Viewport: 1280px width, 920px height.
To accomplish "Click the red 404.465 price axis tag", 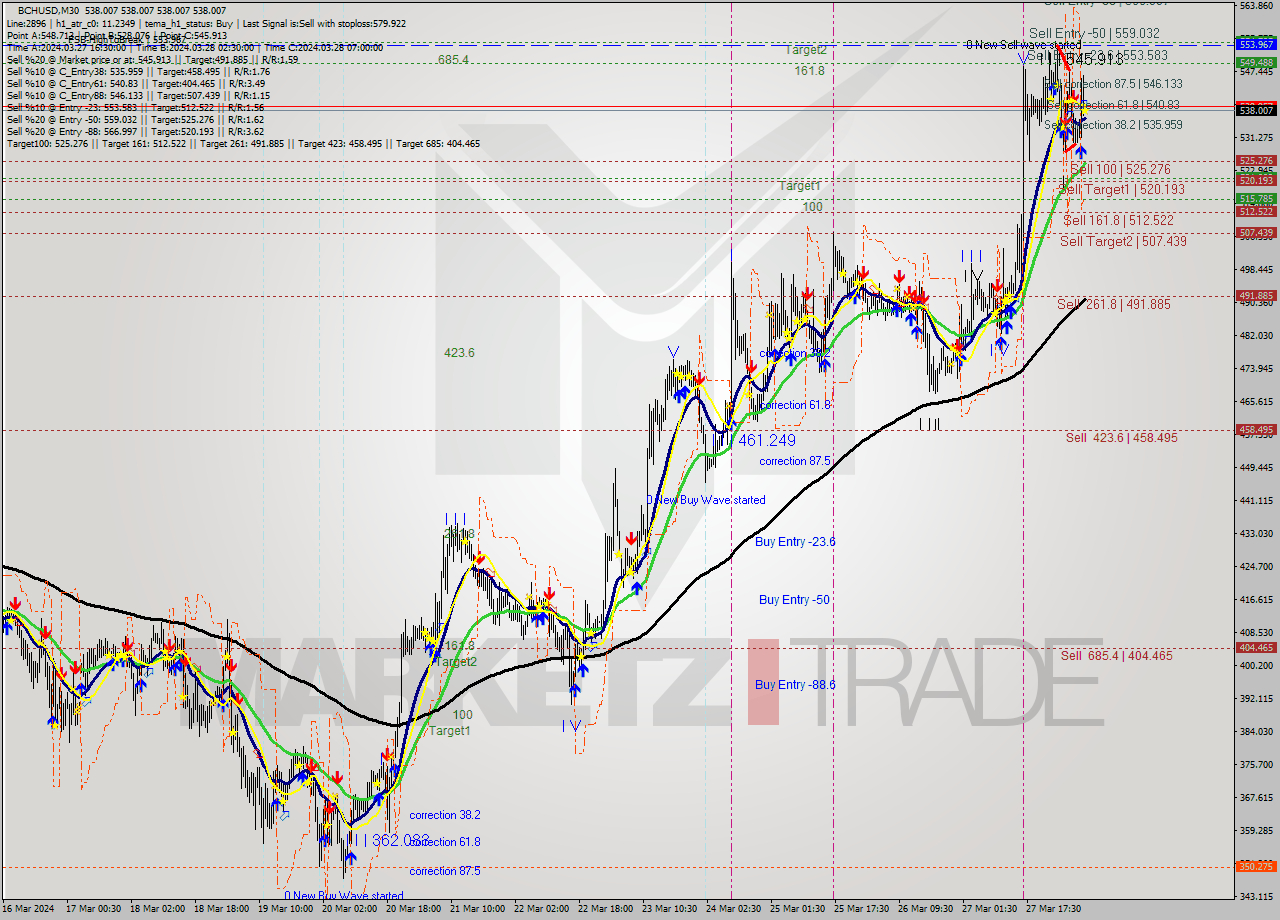I will point(1257,647).
